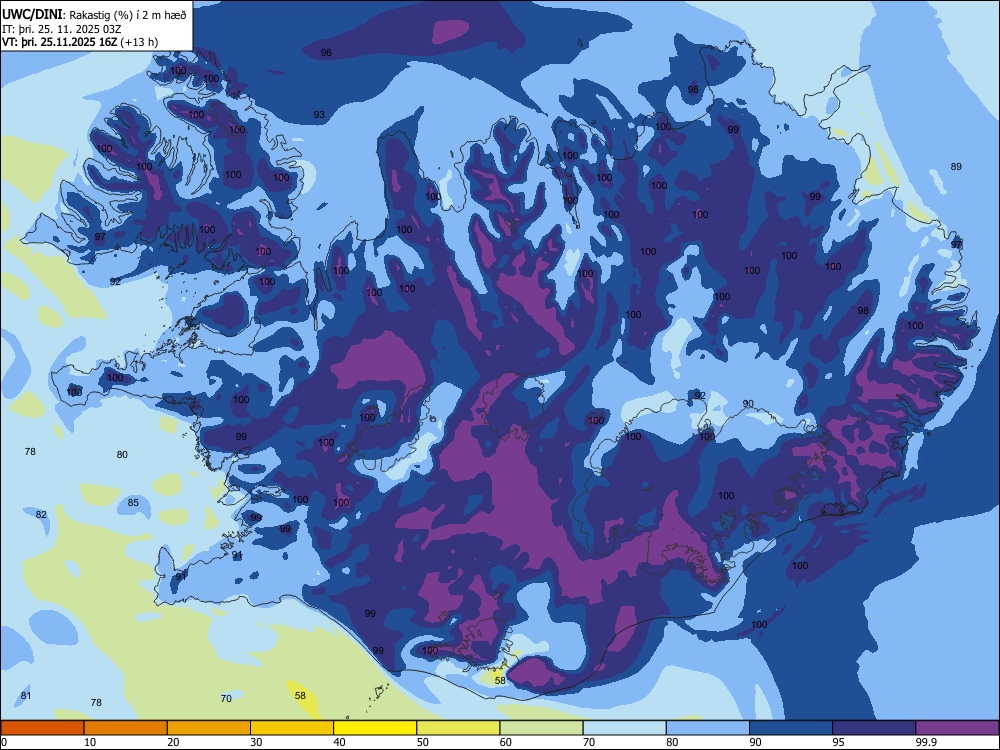Click the '81' humidity value over the sea
The height and width of the screenshot is (750, 1000).
[26, 696]
